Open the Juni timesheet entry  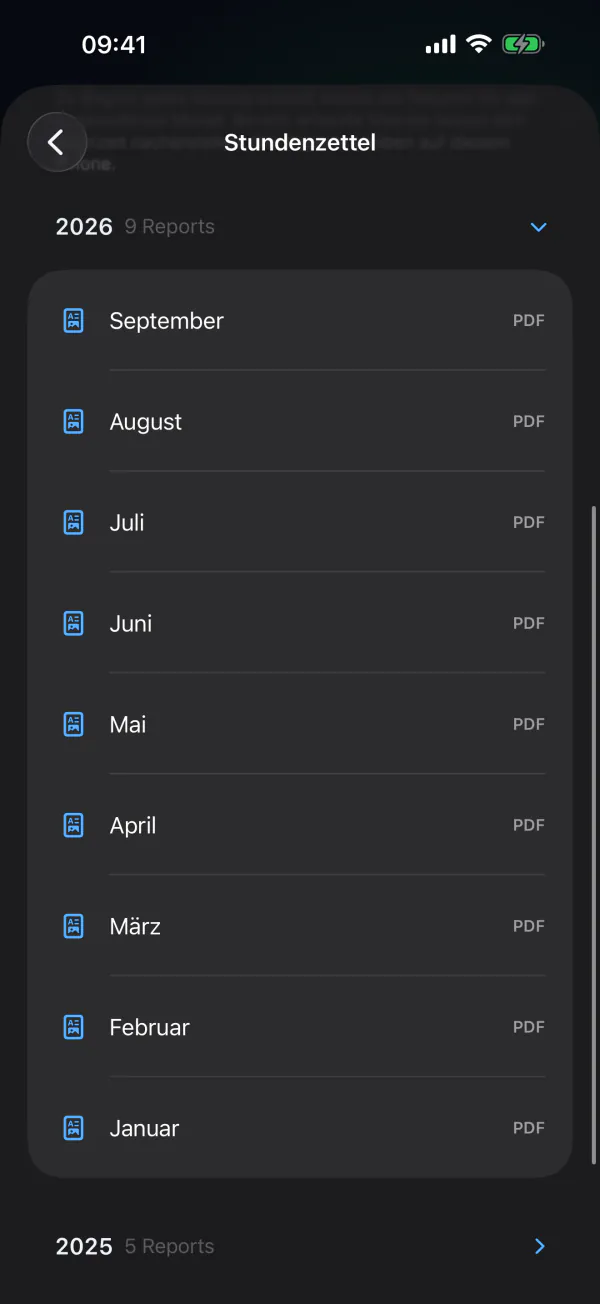click(x=300, y=623)
